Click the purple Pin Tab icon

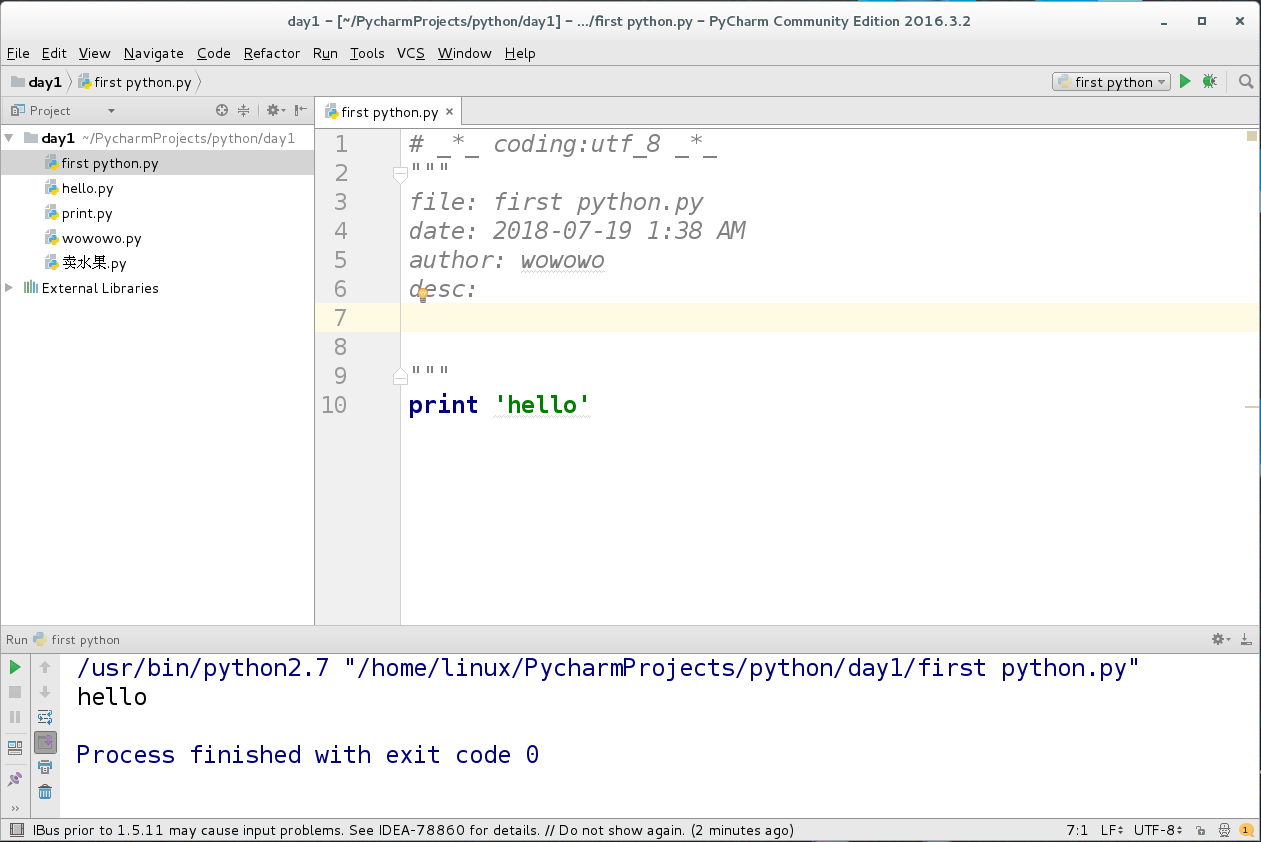15,778
